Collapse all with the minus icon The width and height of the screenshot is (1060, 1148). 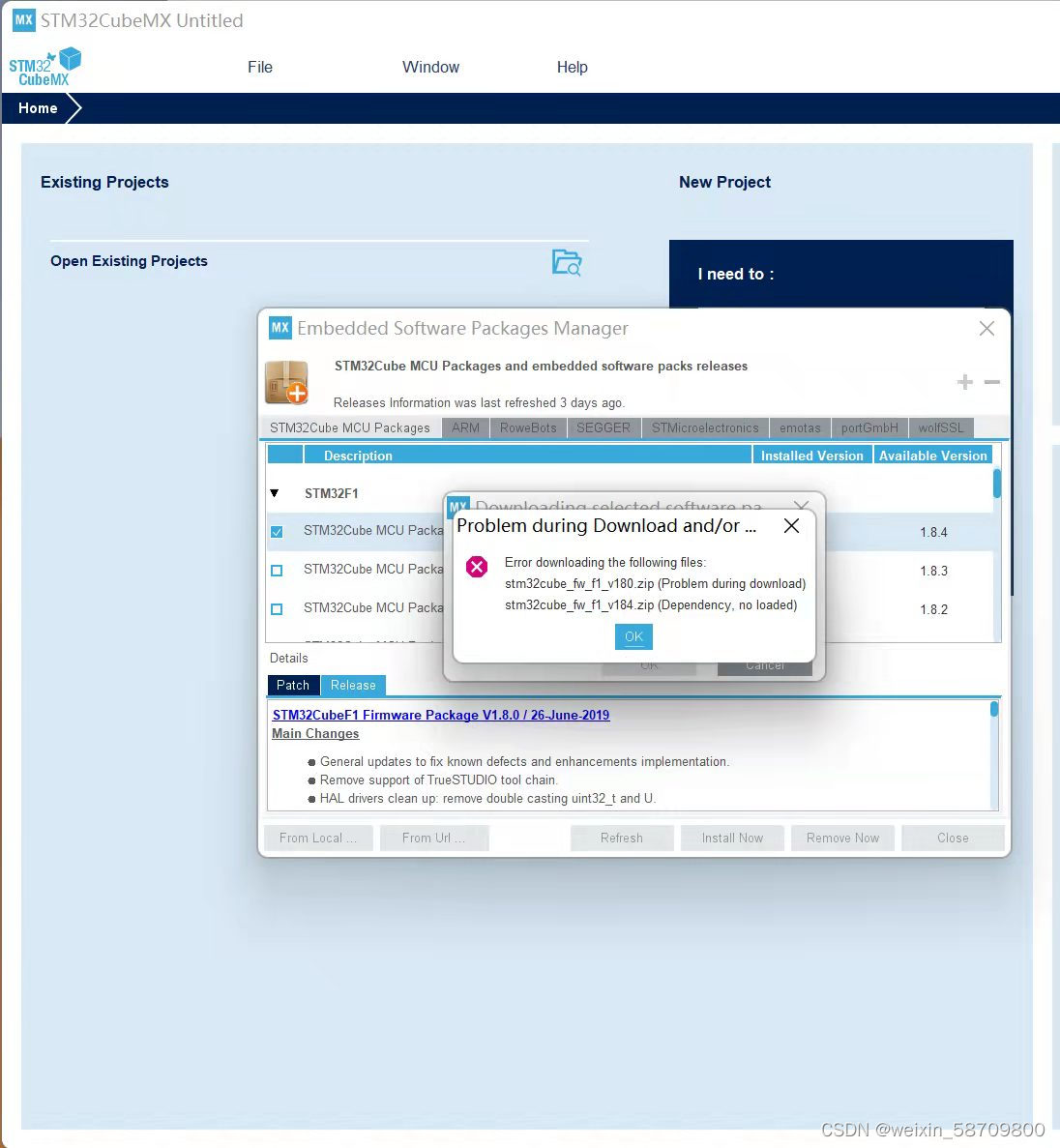pyautogui.click(x=992, y=381)
